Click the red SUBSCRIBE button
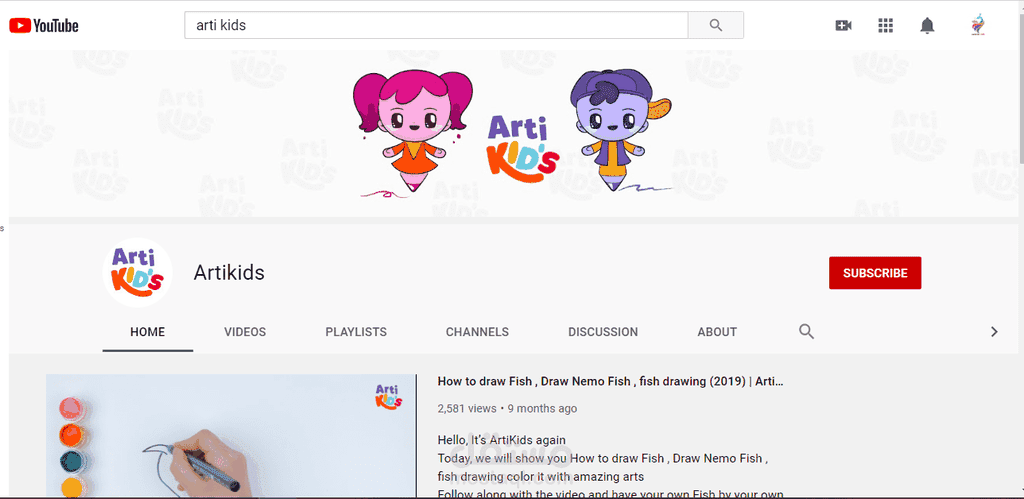The image size is (1024, 499). tap(875, 273)
